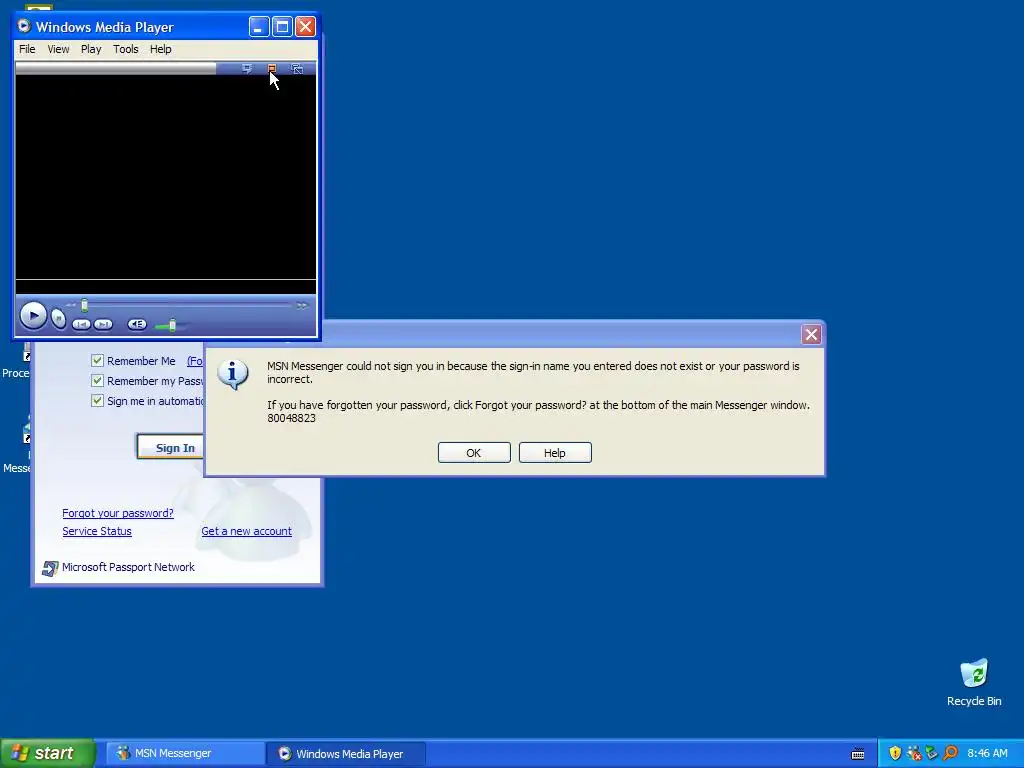1024x768 pixels.
Task: Click the 8:46 AM clock in the tray
Action: click(987, 753)
